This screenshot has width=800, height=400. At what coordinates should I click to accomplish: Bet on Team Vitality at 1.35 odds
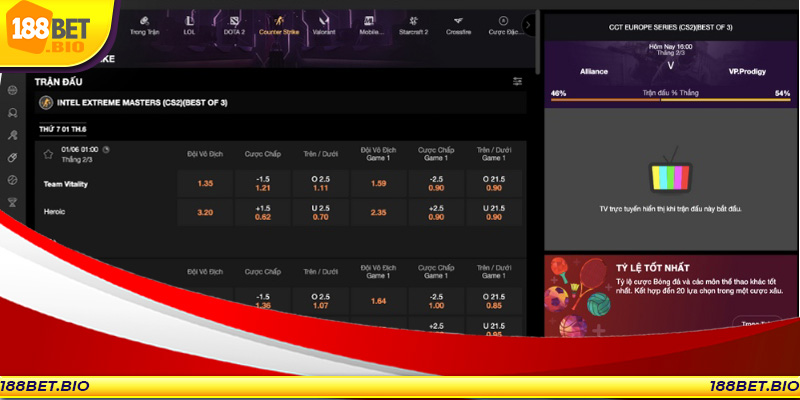point(205,184)
